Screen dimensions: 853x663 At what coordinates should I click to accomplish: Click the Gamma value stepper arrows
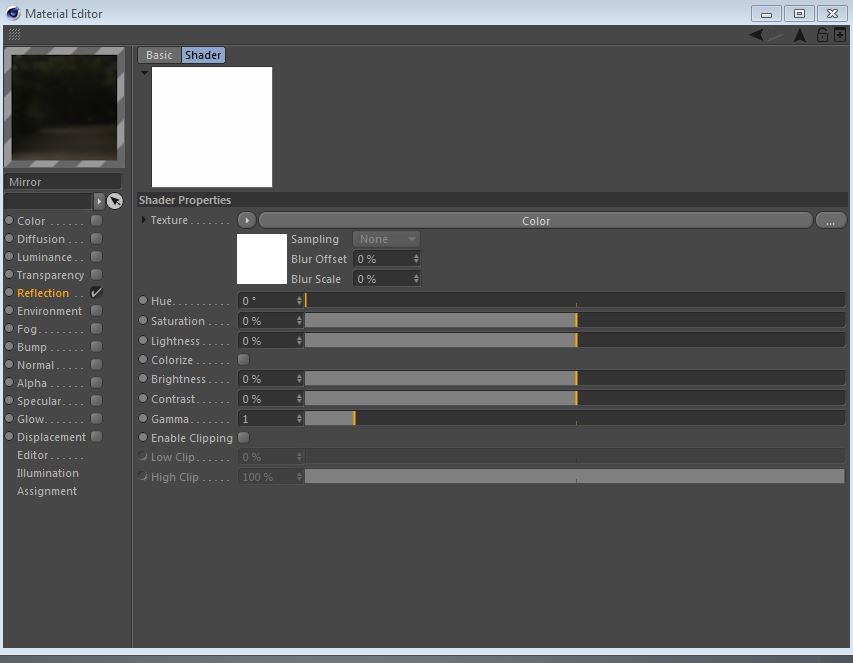coord(299,419)
